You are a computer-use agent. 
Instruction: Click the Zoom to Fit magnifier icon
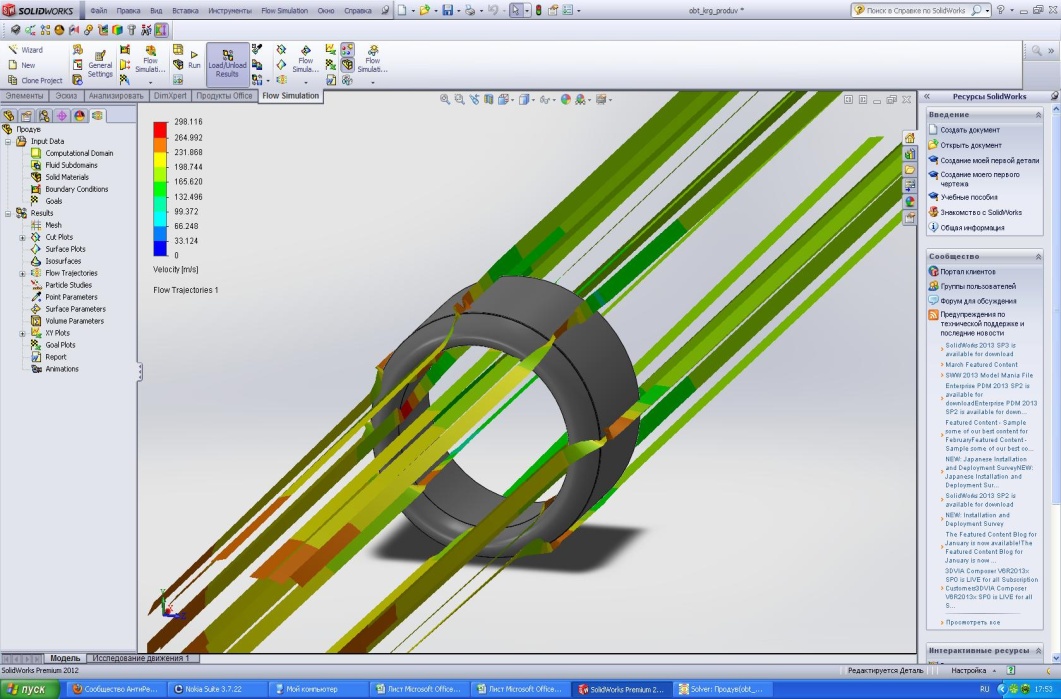445,99
